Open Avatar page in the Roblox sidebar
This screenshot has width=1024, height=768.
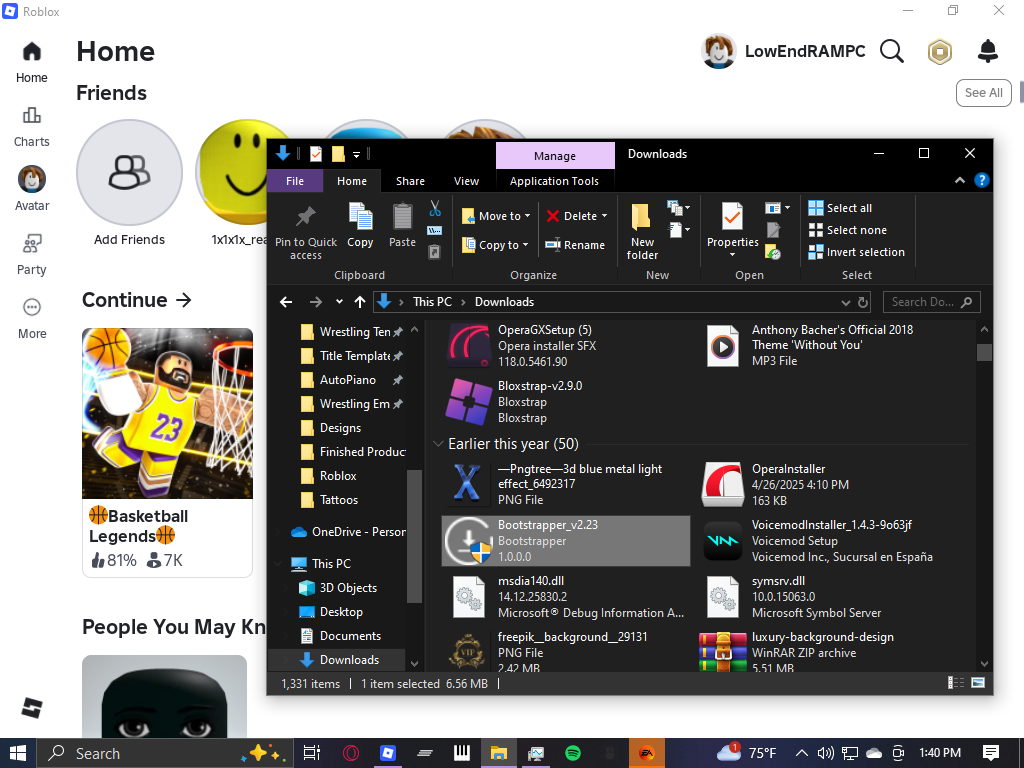(x=31, y=189)
